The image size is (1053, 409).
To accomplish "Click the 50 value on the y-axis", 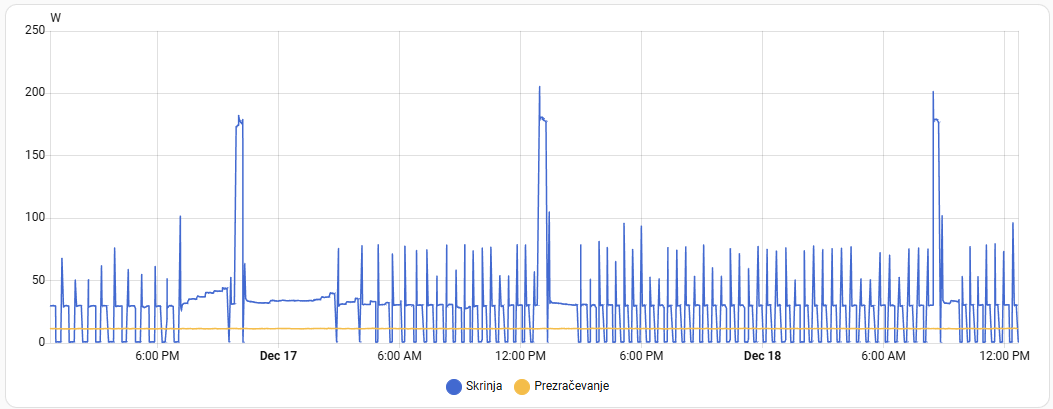I will (x=39, y=280).
